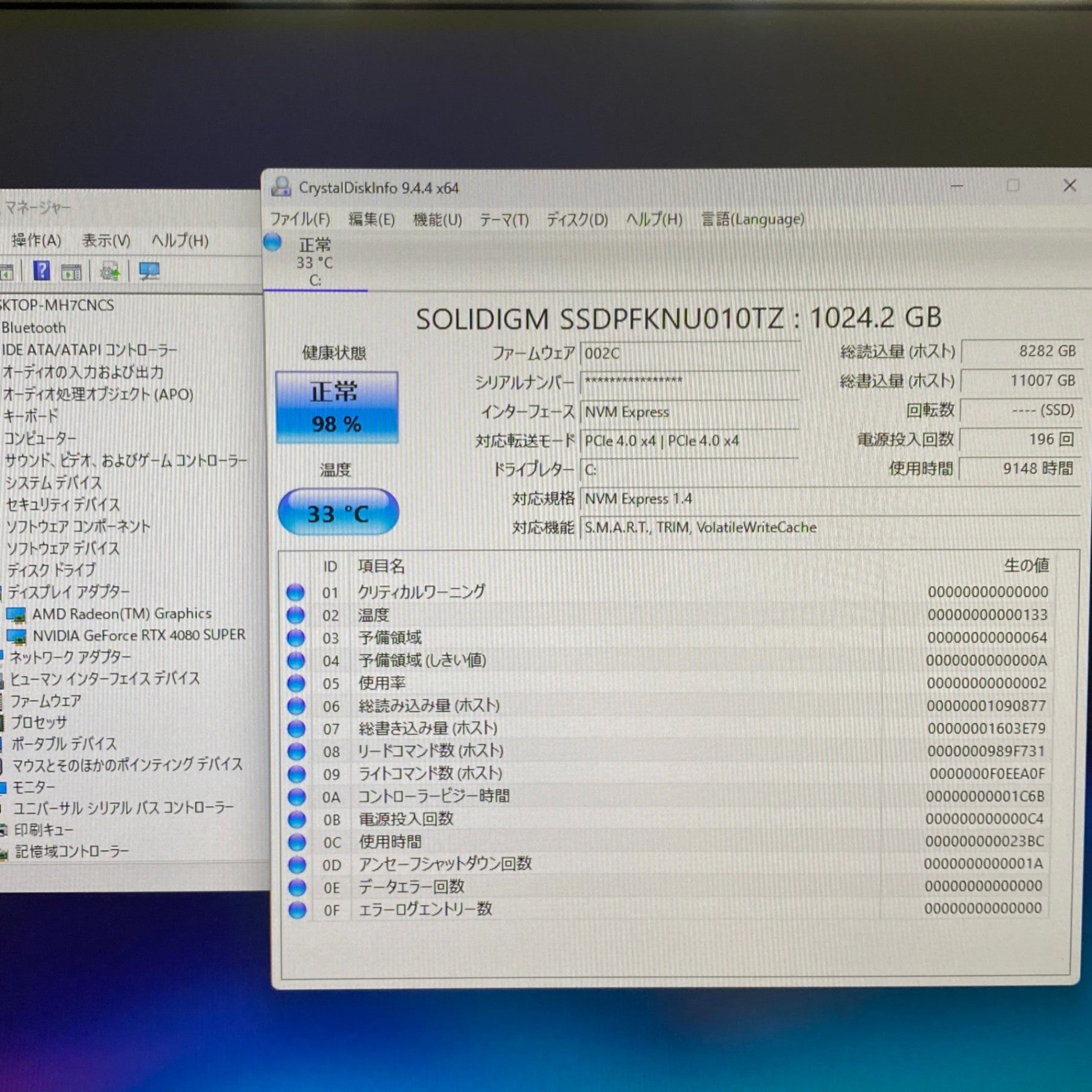Click the action pane toolbar icon beside Help

pos(71,272)
